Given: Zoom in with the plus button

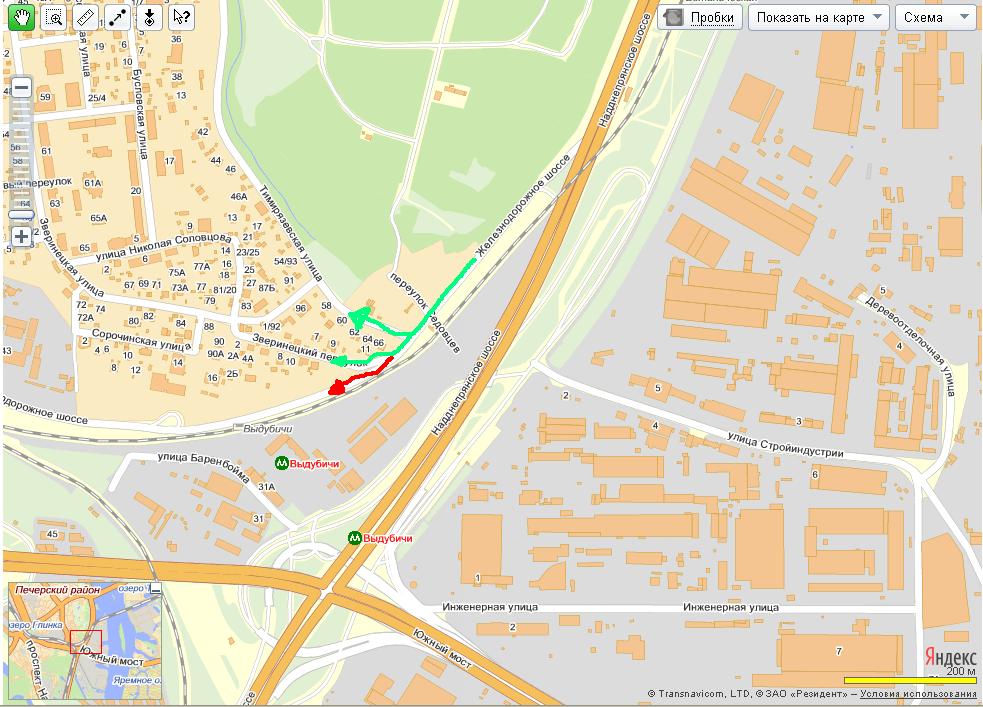Looking at the screenshot, I should [x=21, y=236].
